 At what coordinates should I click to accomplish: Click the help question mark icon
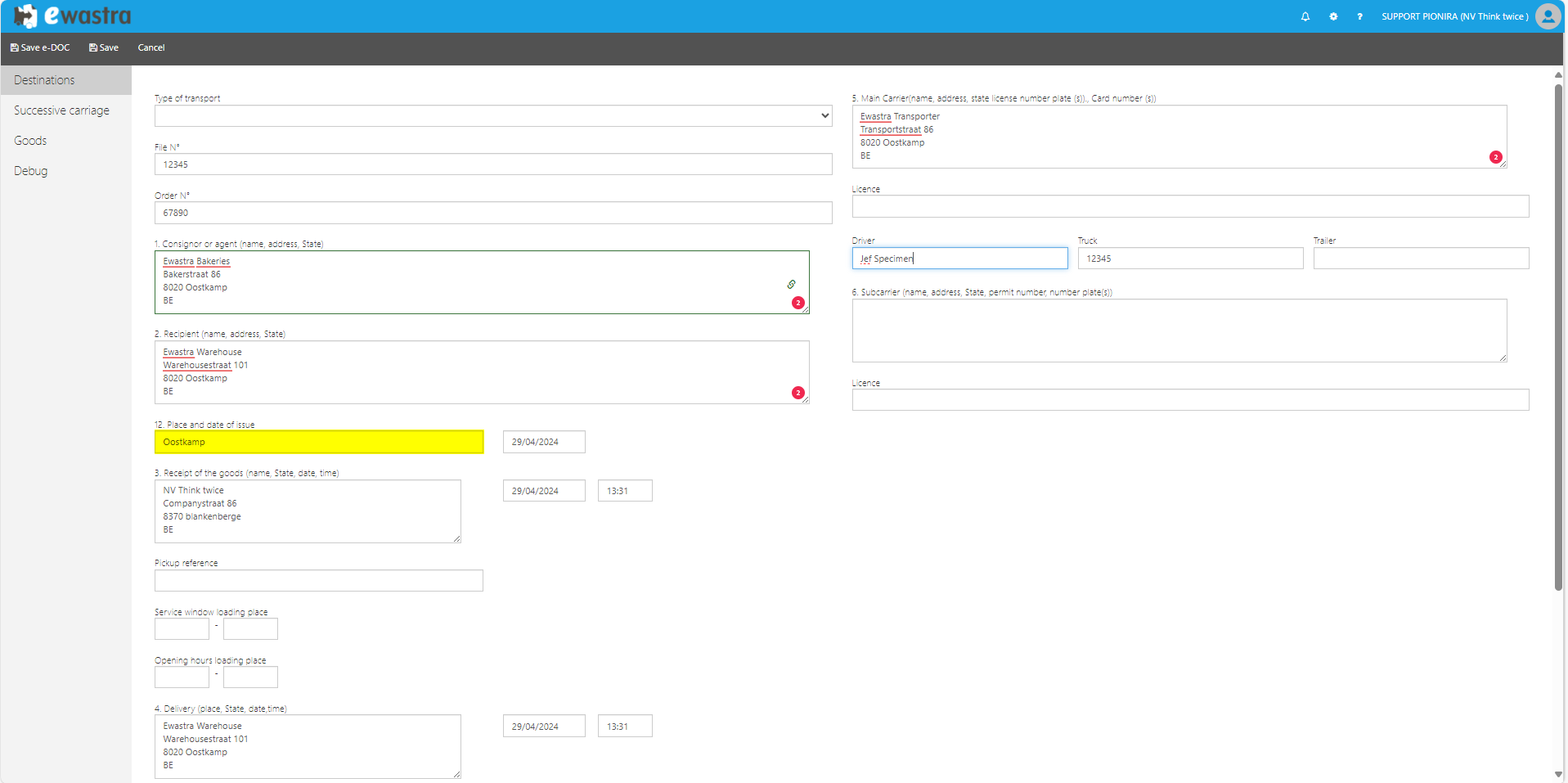[x=1359, y=16]
